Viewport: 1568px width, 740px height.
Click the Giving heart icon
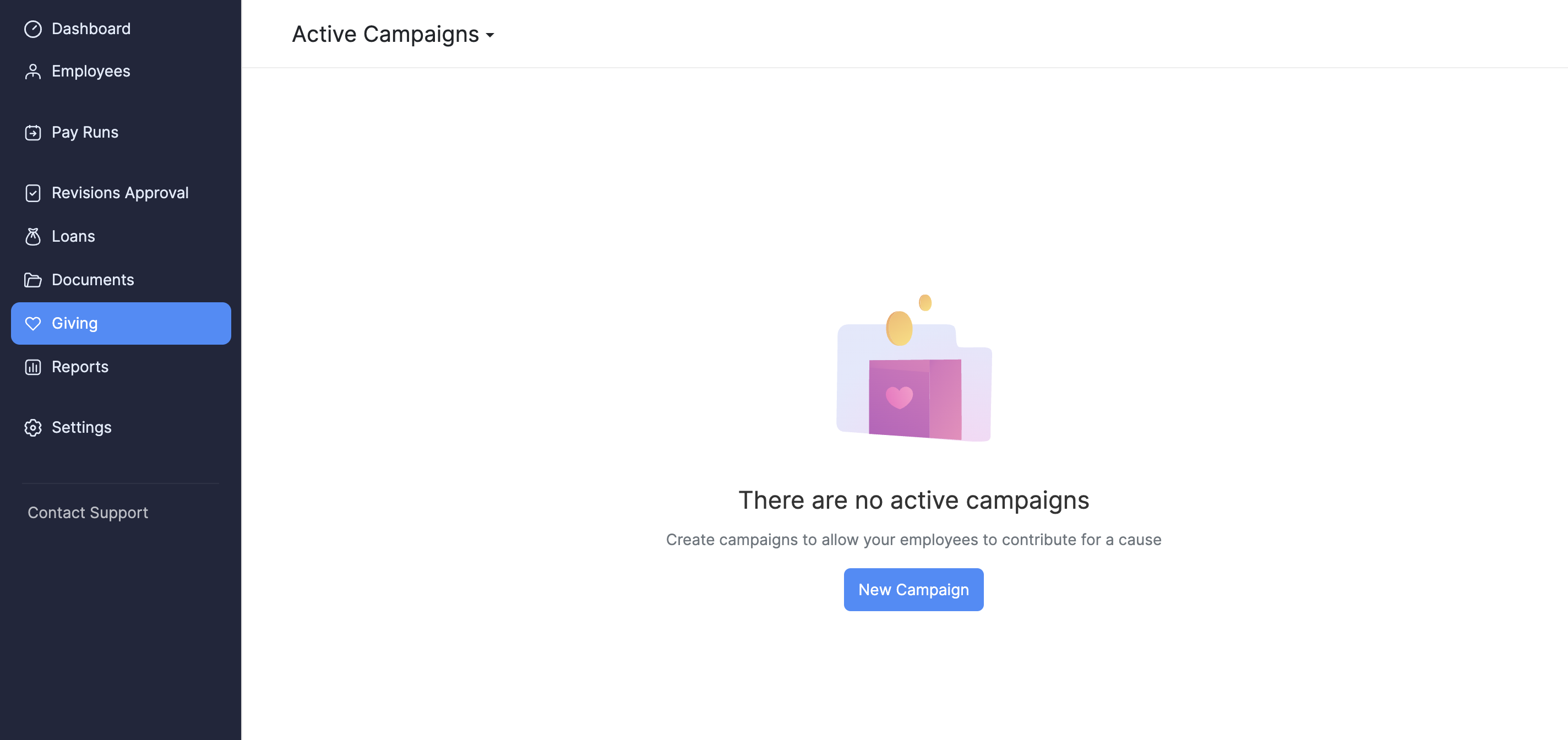pos(33,323)
